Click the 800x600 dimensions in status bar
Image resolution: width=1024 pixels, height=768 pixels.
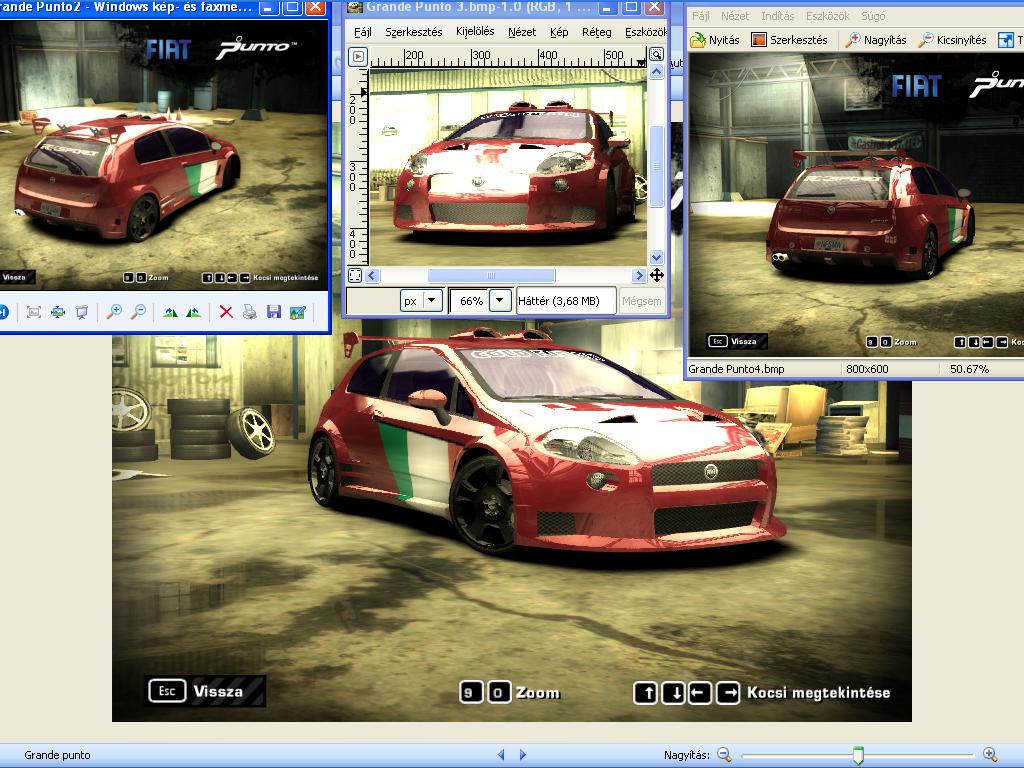pos(867,369)
